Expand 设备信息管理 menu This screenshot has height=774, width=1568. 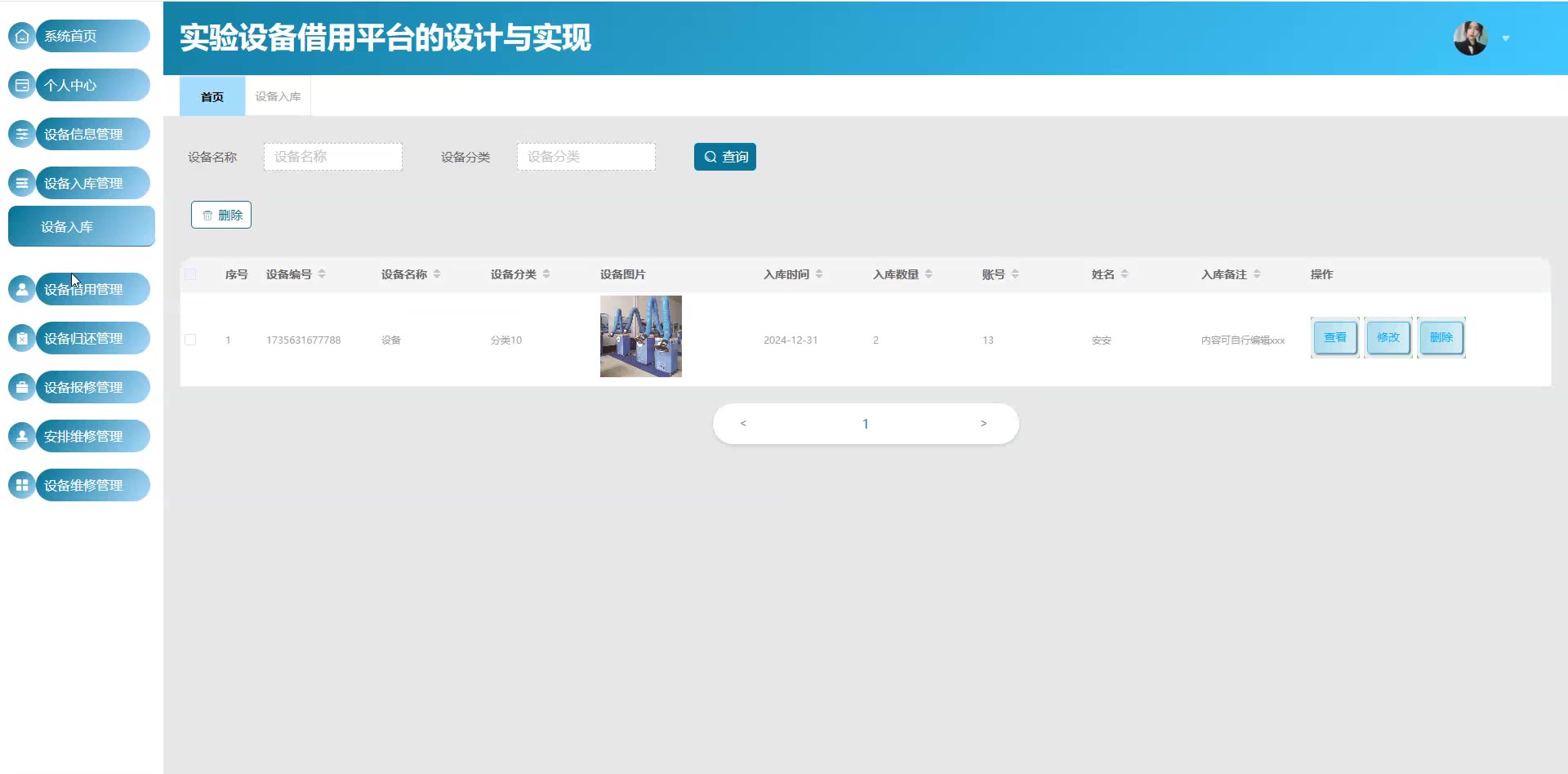click(x=92, y=134)
